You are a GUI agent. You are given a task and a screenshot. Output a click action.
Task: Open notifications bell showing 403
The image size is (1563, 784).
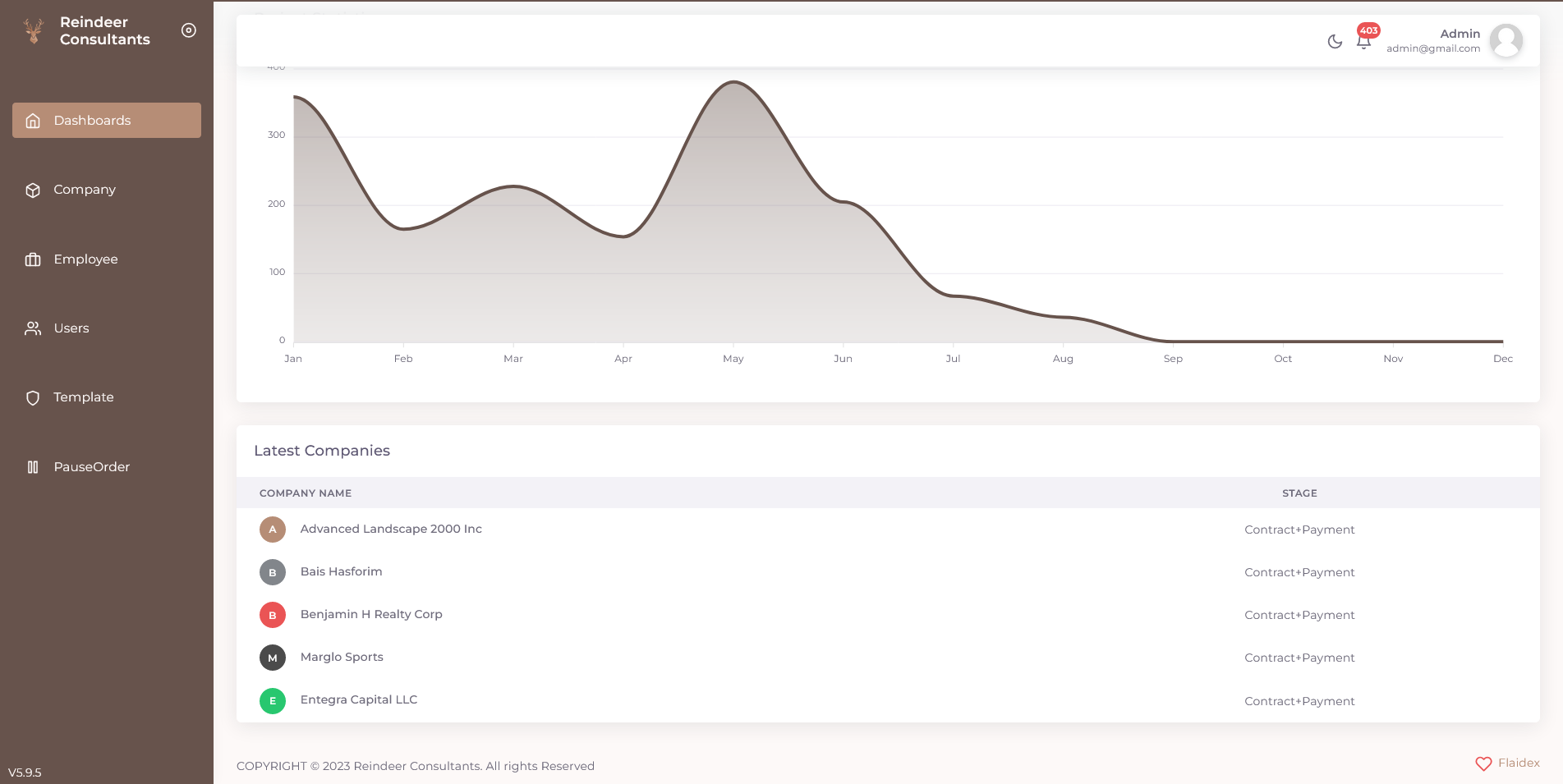pyautogui.click(x=1364, y=40)
